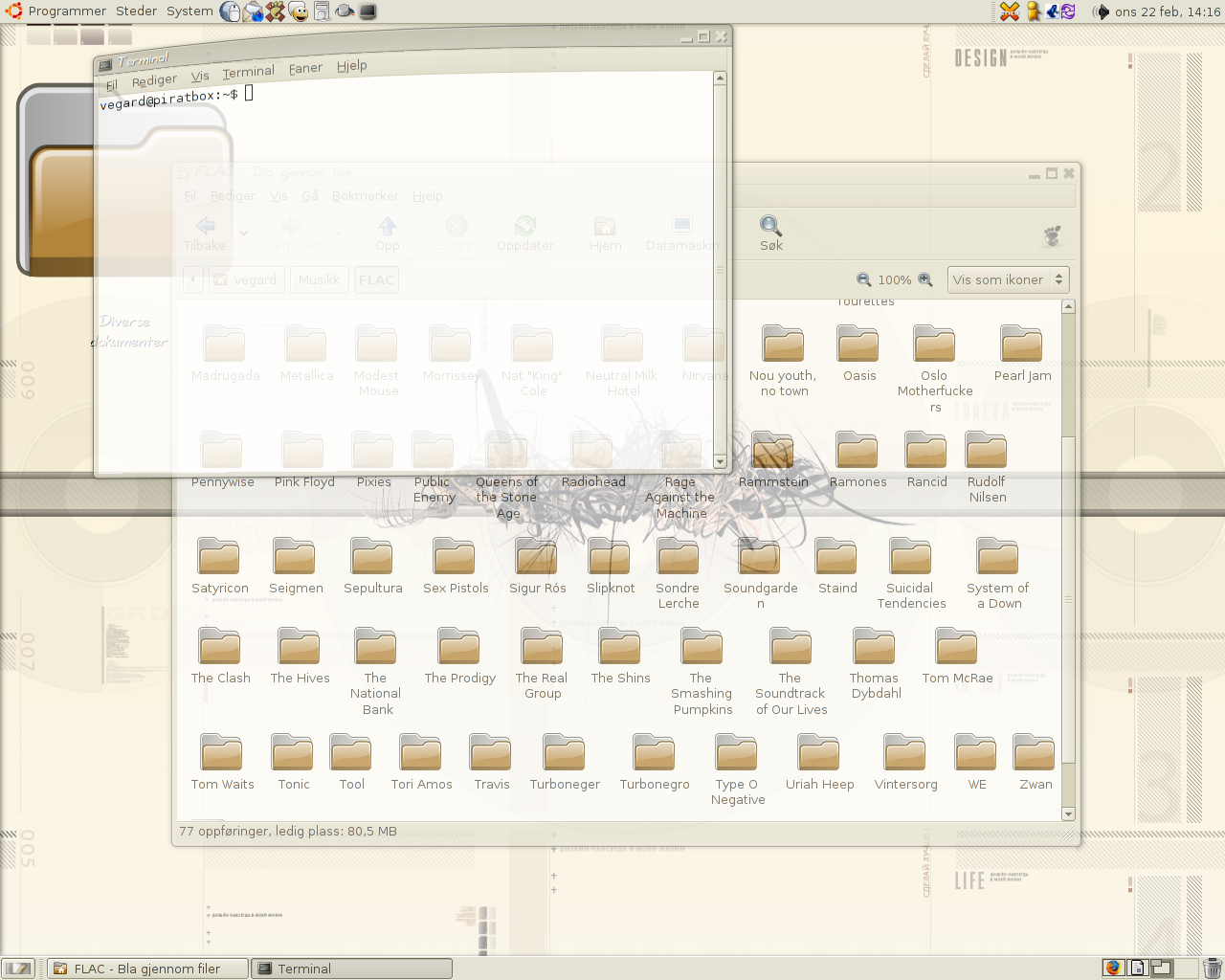Open the Staind folder

click(836, 567)
